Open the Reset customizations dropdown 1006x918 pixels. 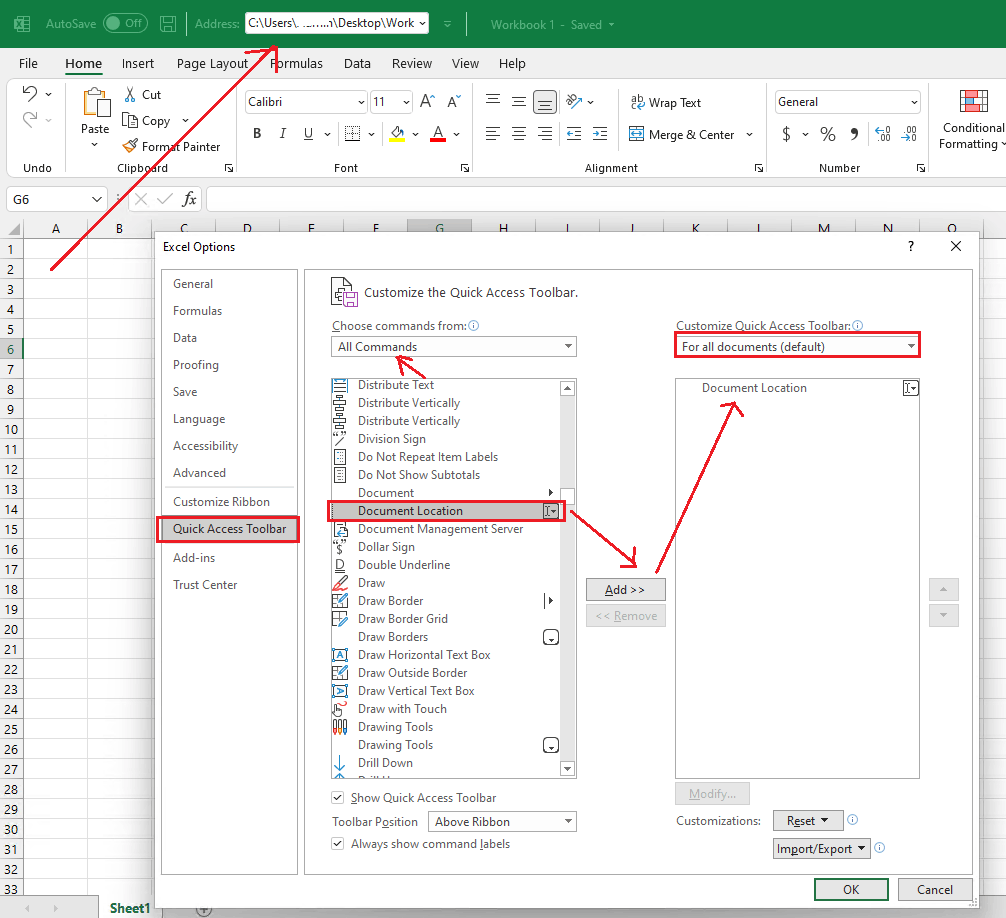tap(808, 820)
